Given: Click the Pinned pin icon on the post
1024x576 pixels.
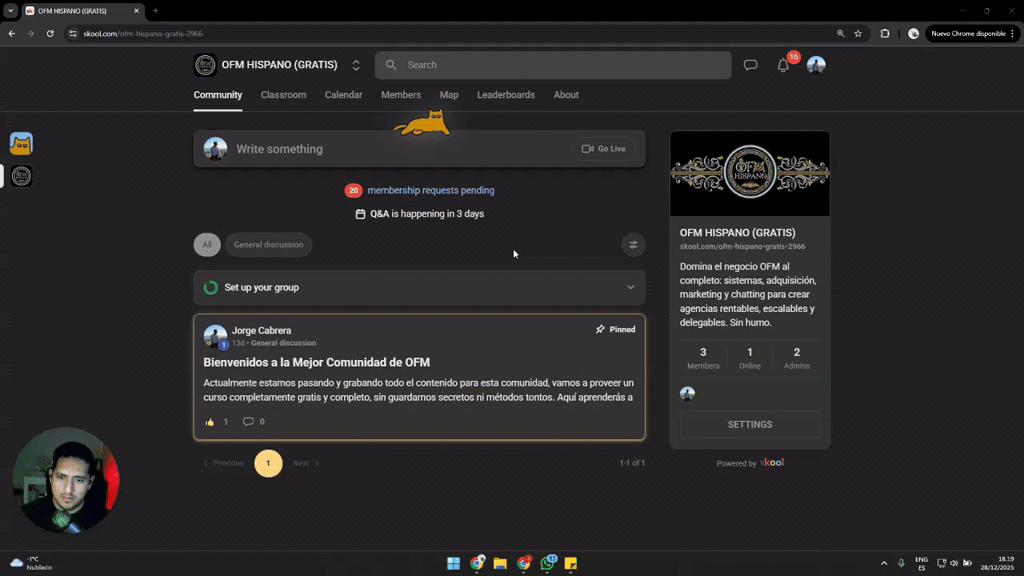Looking at the screenshot, I should [600, 329].
